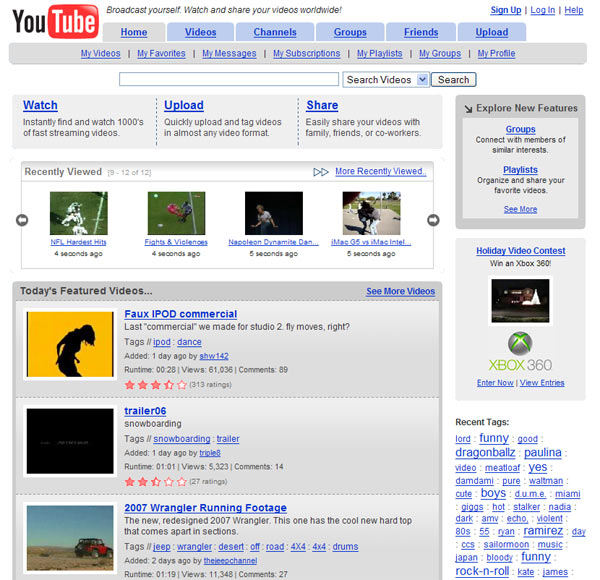
Task: Focus the search text field
Action: click(x=229, y=79)
